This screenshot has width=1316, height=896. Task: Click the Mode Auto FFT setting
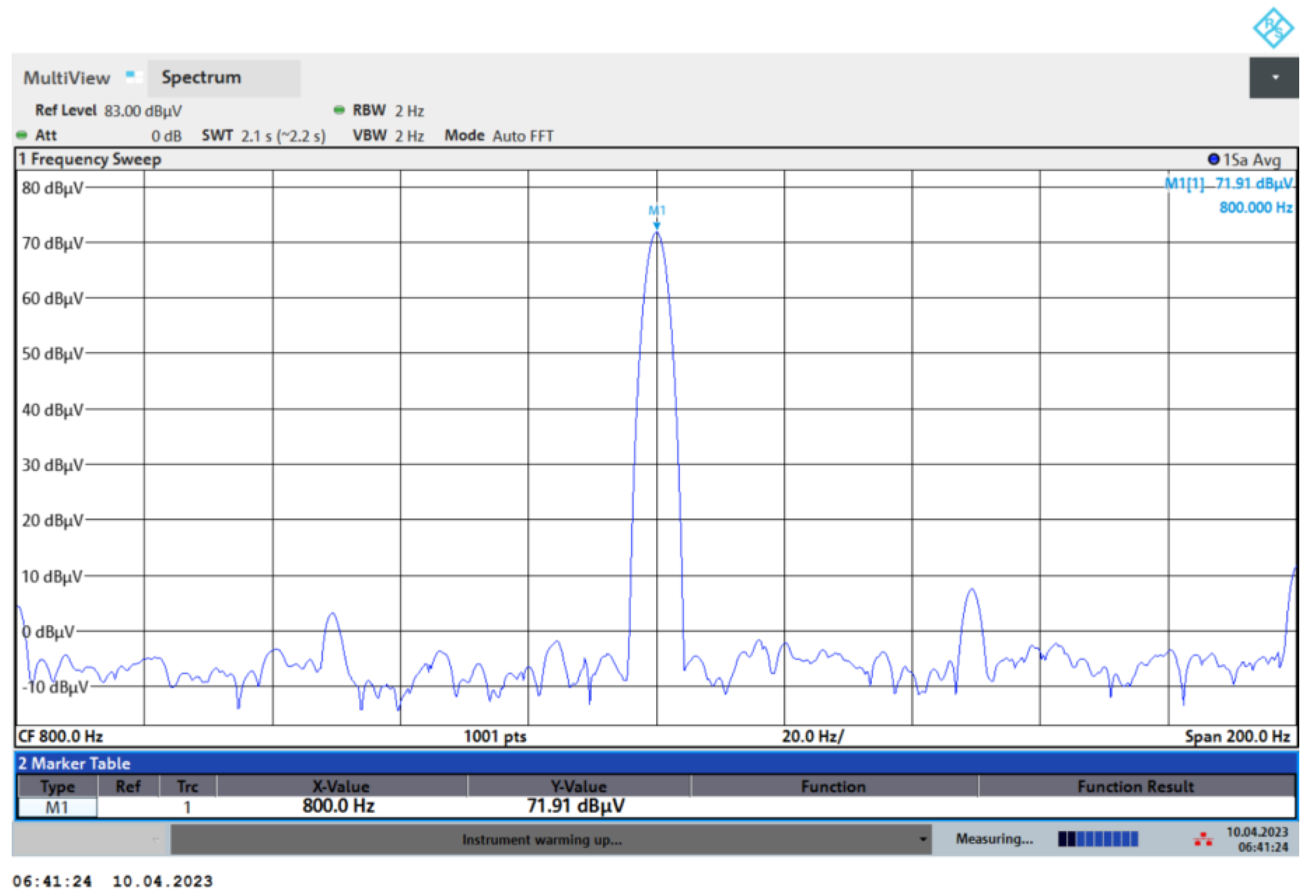[x=498, y=136]
